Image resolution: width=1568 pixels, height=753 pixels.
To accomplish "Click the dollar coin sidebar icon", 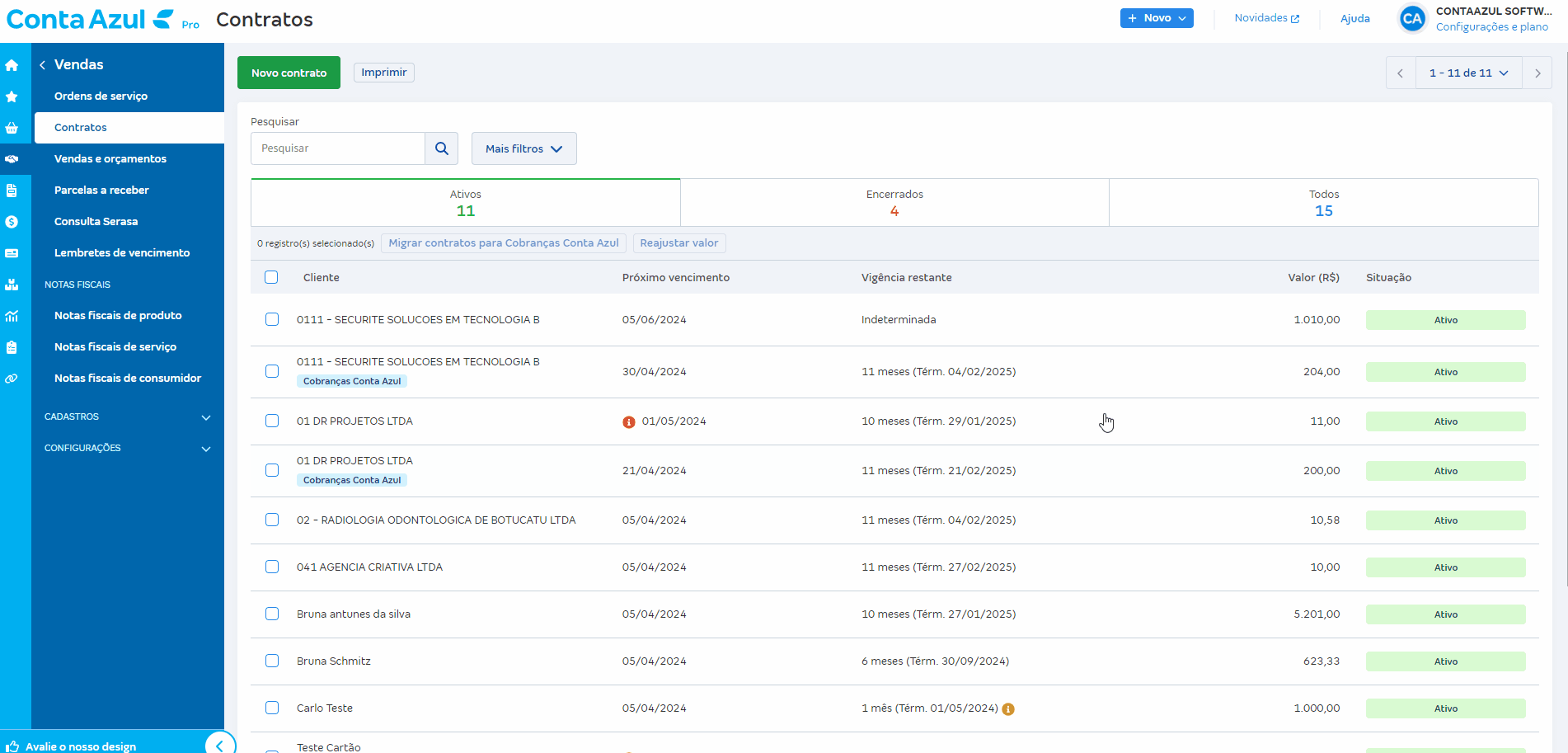I will click(x=12, y=222).
